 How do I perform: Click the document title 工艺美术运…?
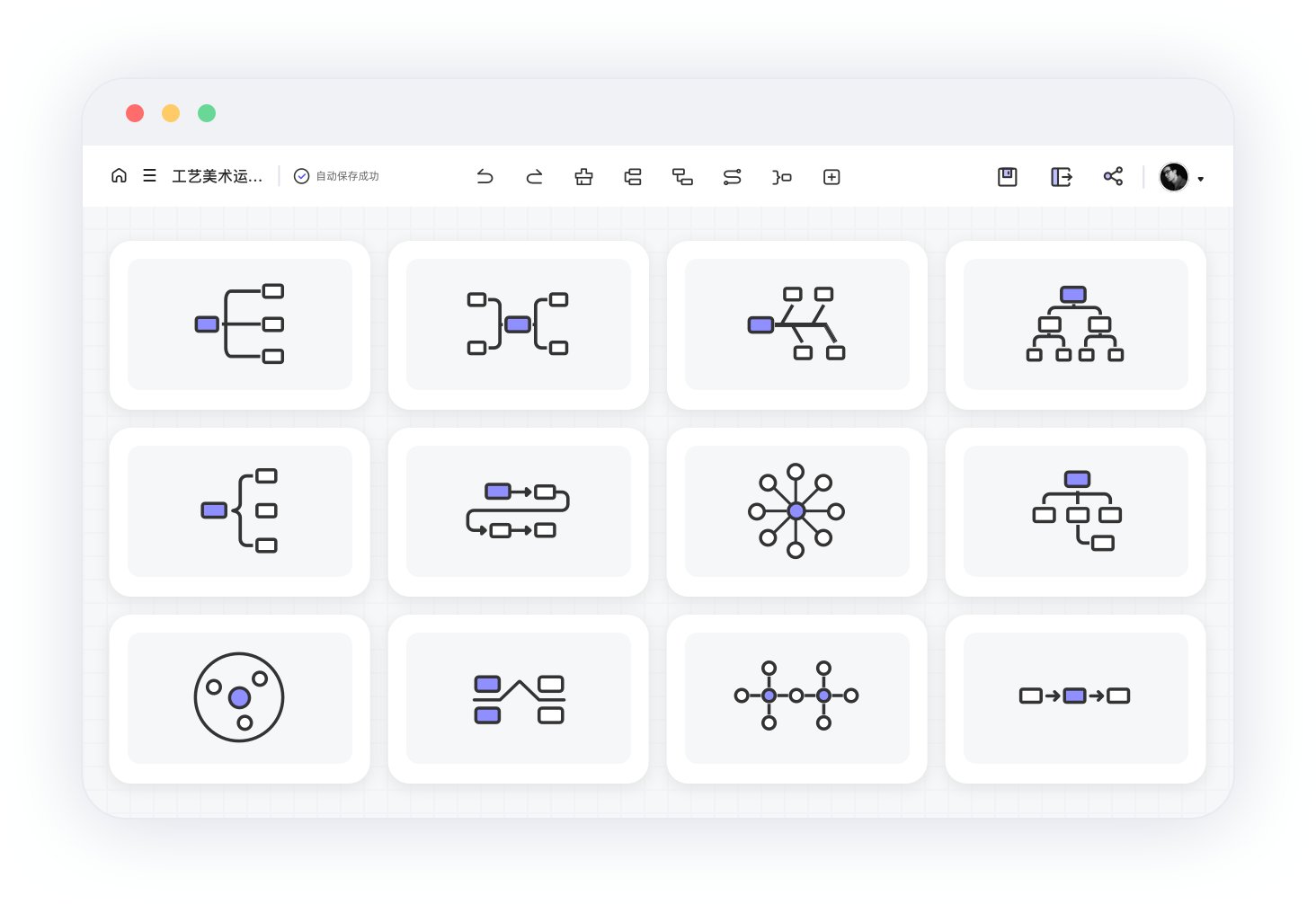coord(217,176)
